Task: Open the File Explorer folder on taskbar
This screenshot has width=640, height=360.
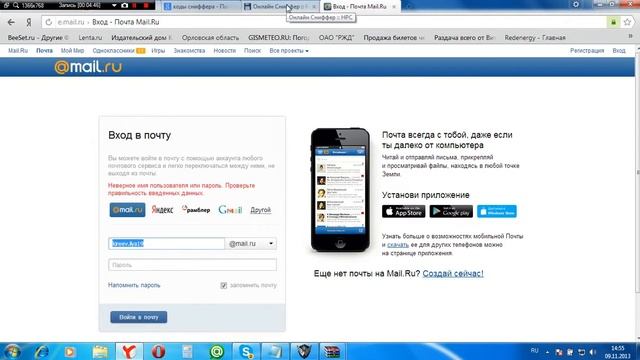Action: pos(100,351)
